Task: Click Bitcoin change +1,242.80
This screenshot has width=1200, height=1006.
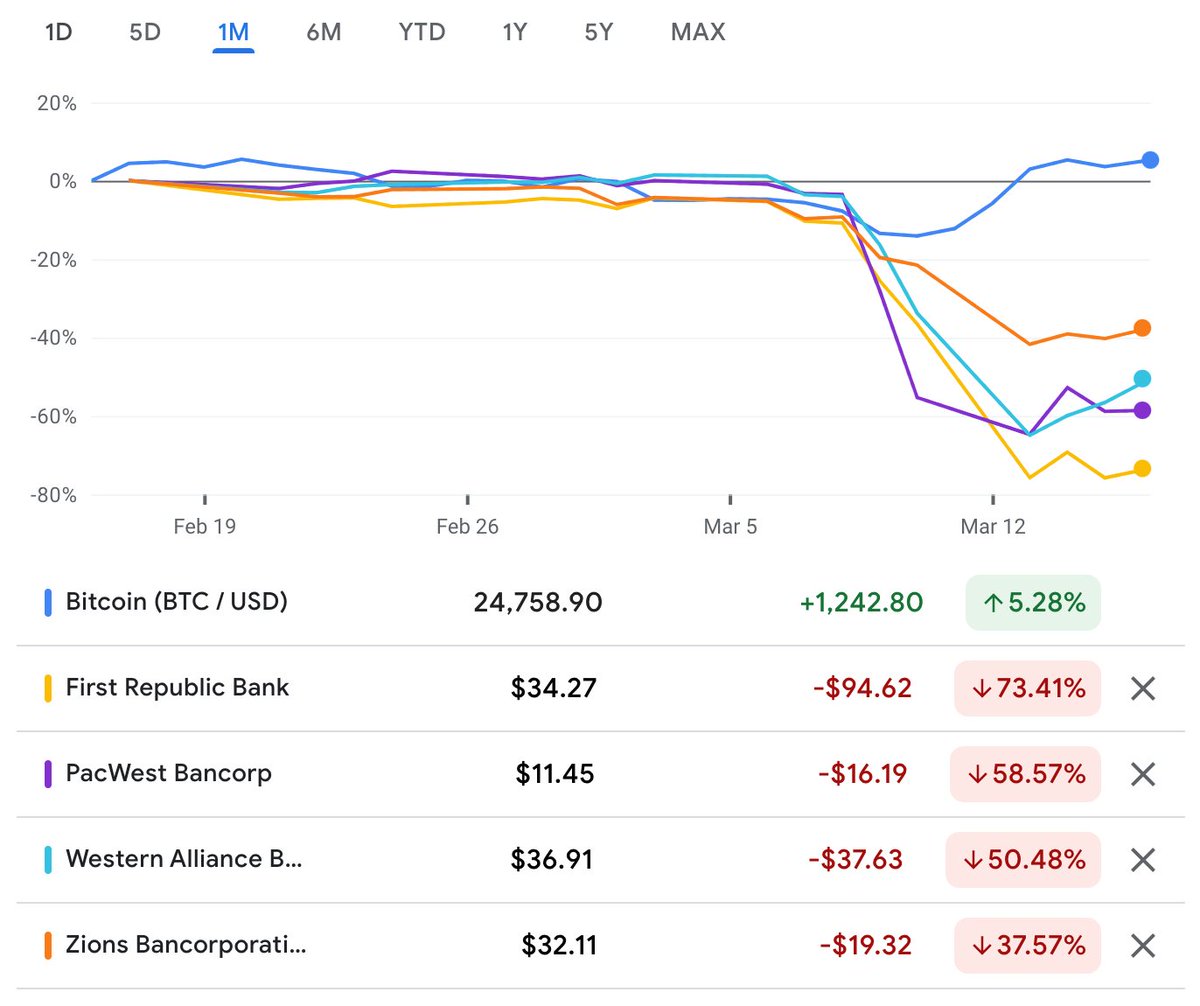Action: 861,602
